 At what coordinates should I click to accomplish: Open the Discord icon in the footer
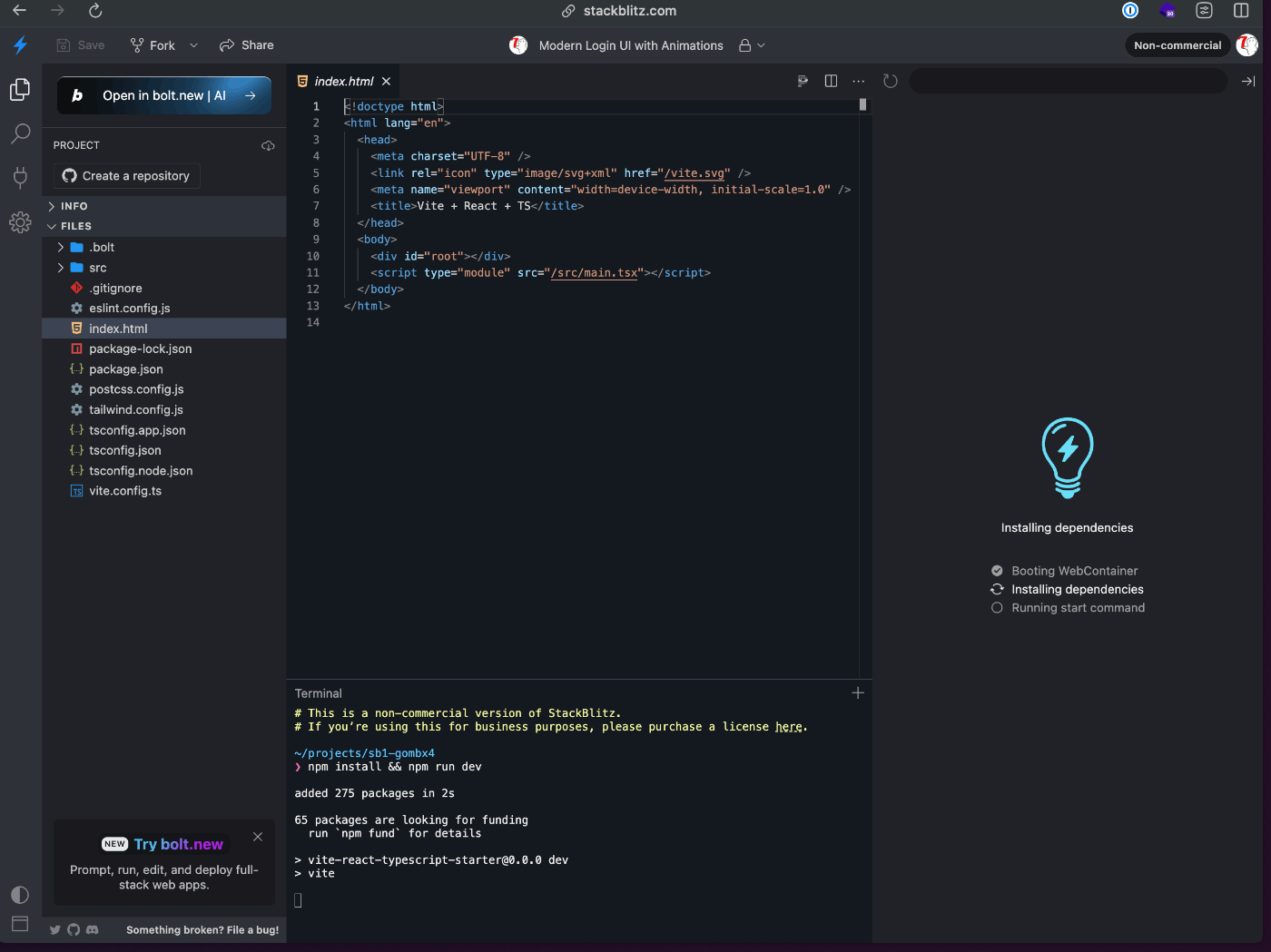pos(93,929)
